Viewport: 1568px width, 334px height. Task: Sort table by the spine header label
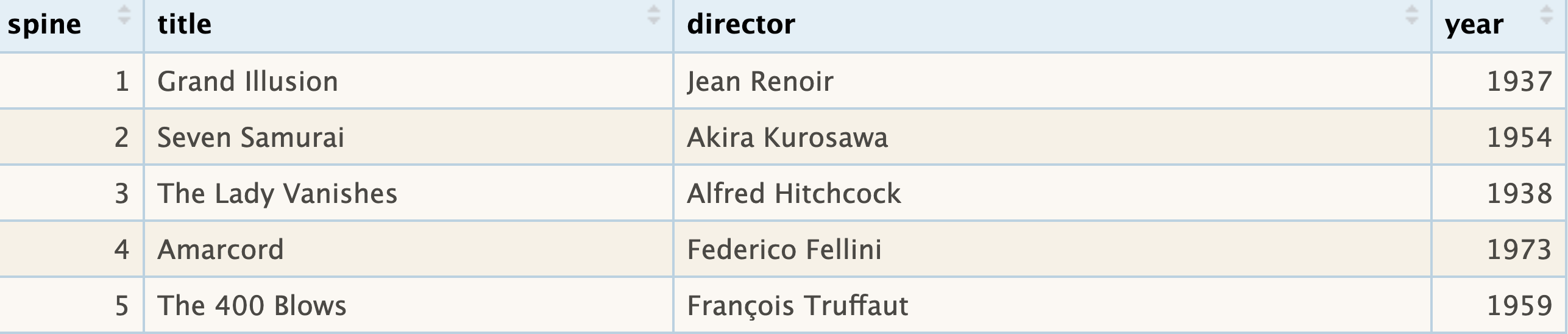(44, 25)
